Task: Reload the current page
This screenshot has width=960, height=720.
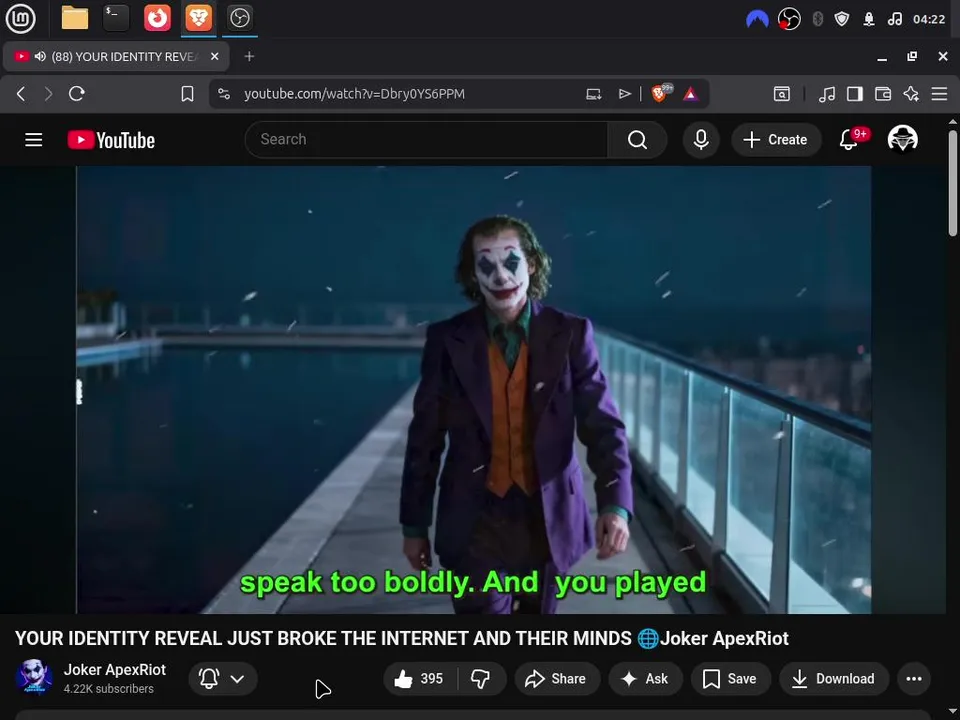Action: (77, 94)
